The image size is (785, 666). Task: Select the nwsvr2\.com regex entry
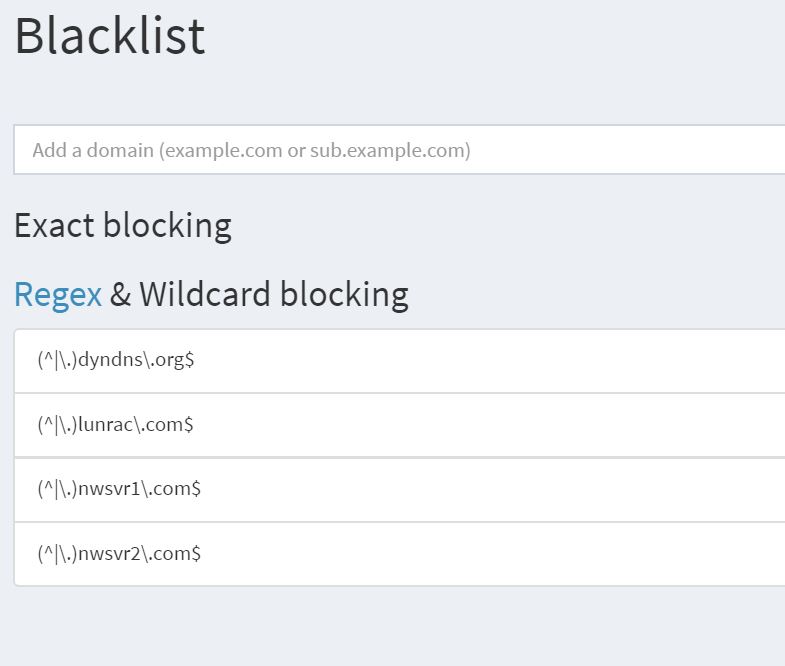(x=400, y=554)
